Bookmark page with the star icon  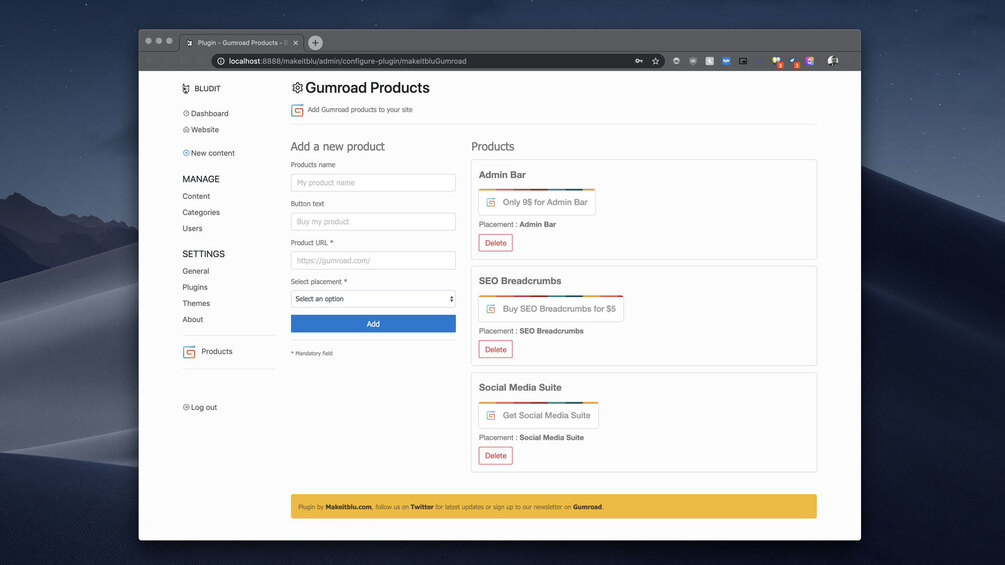coord(655,61)
